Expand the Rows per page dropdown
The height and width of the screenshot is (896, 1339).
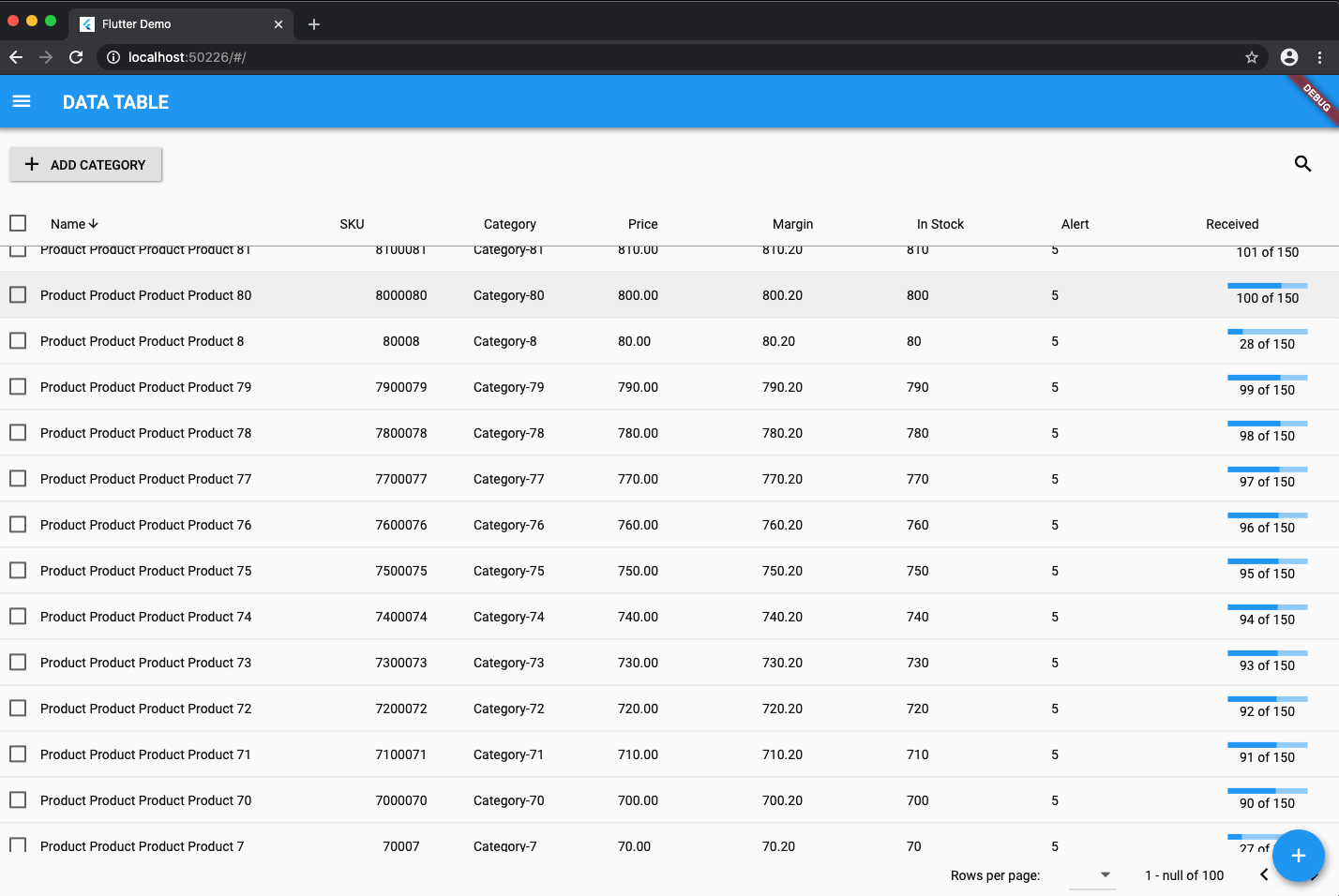pyautogui.click(x=1093, y=874)
